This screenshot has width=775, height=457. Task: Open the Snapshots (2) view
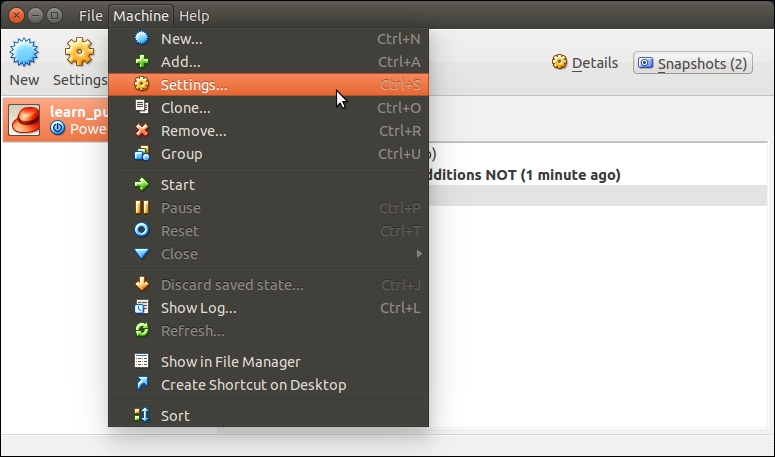pos(692,63)
